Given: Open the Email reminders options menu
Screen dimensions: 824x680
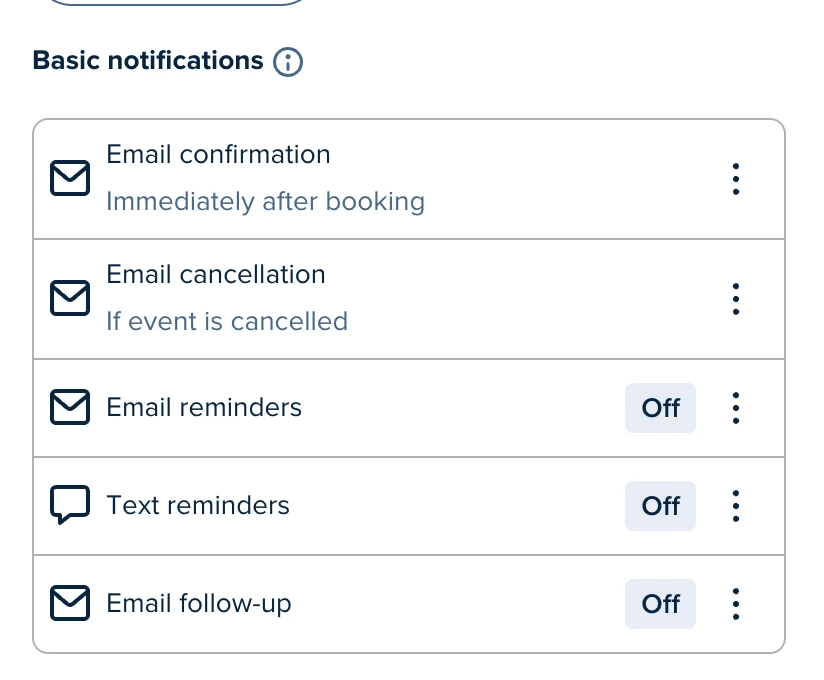Looking at the screenshot, I should [x=736, y=407].
